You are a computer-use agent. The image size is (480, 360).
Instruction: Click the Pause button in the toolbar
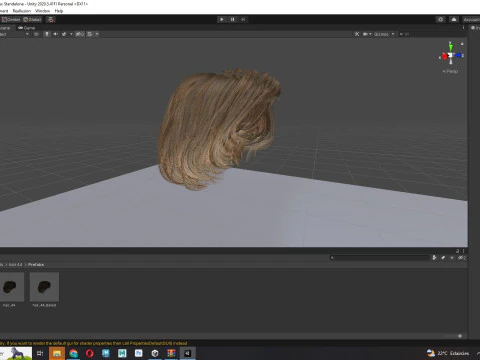tap(232, 19)
